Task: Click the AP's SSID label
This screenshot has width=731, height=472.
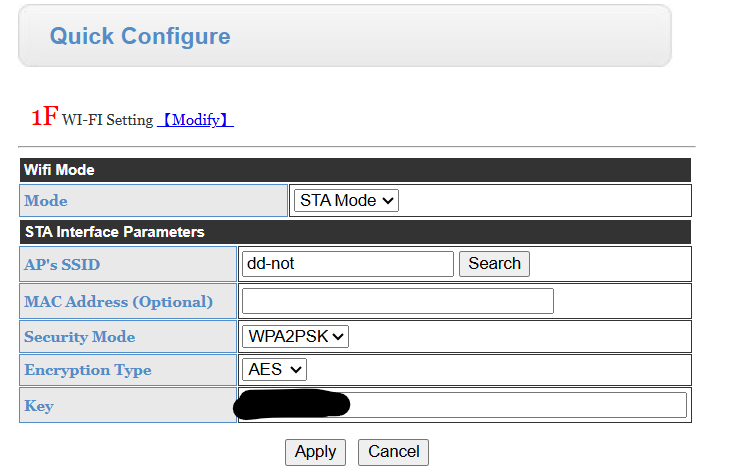Action: tap(62, 265)
